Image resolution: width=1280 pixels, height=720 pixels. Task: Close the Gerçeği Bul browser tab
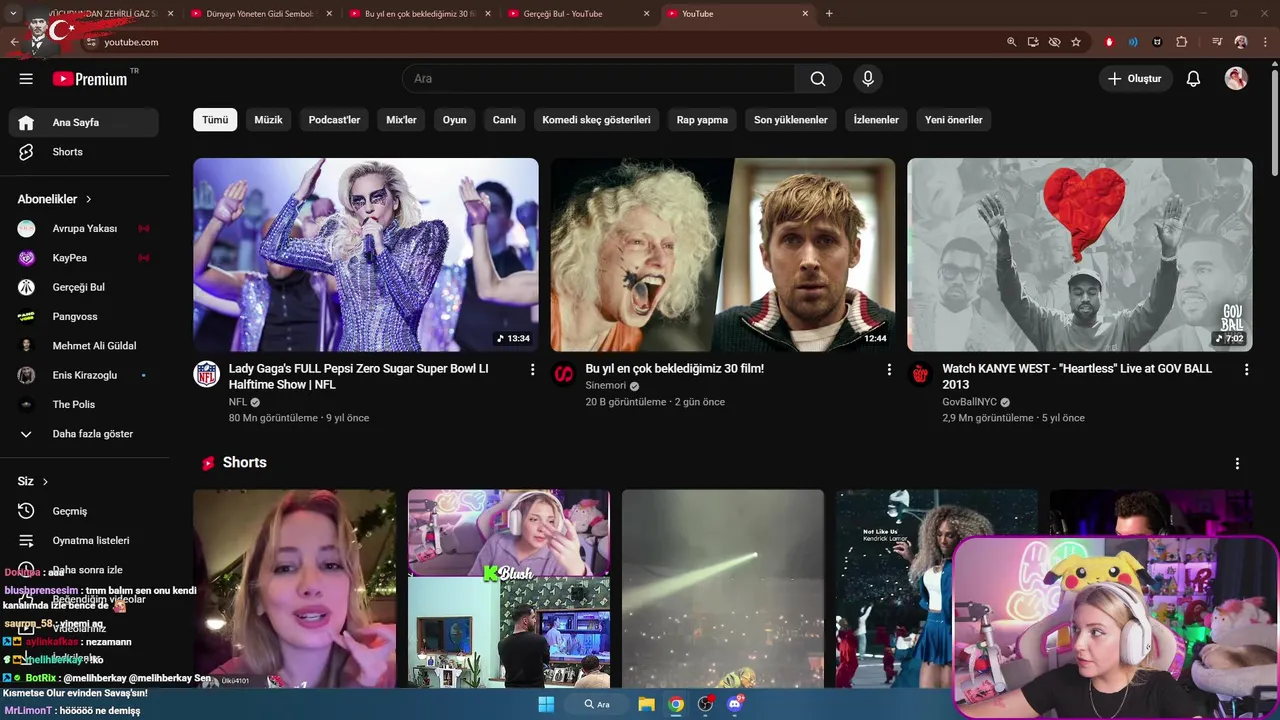point(646,14)
